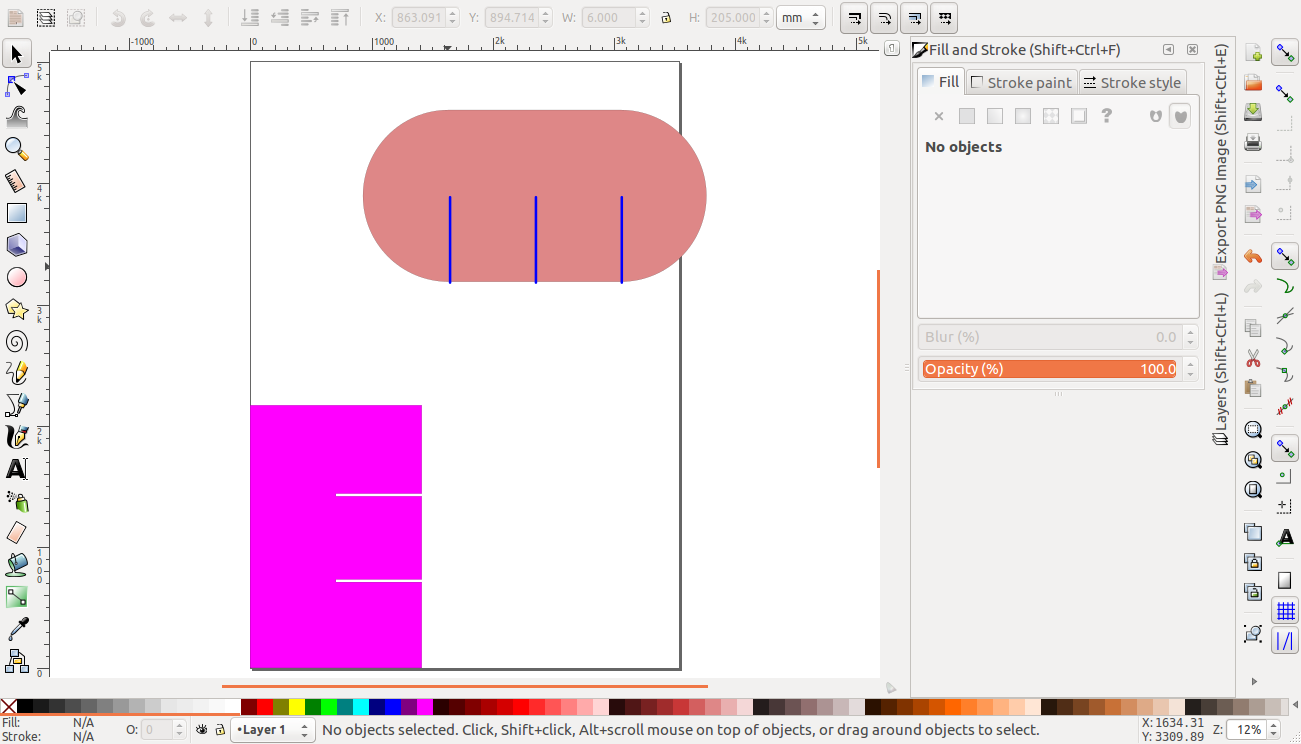Viewport: 1301px width, 744px height.
Task: Click the Paste clipboard icon
Action: (x=1253, y=387)
